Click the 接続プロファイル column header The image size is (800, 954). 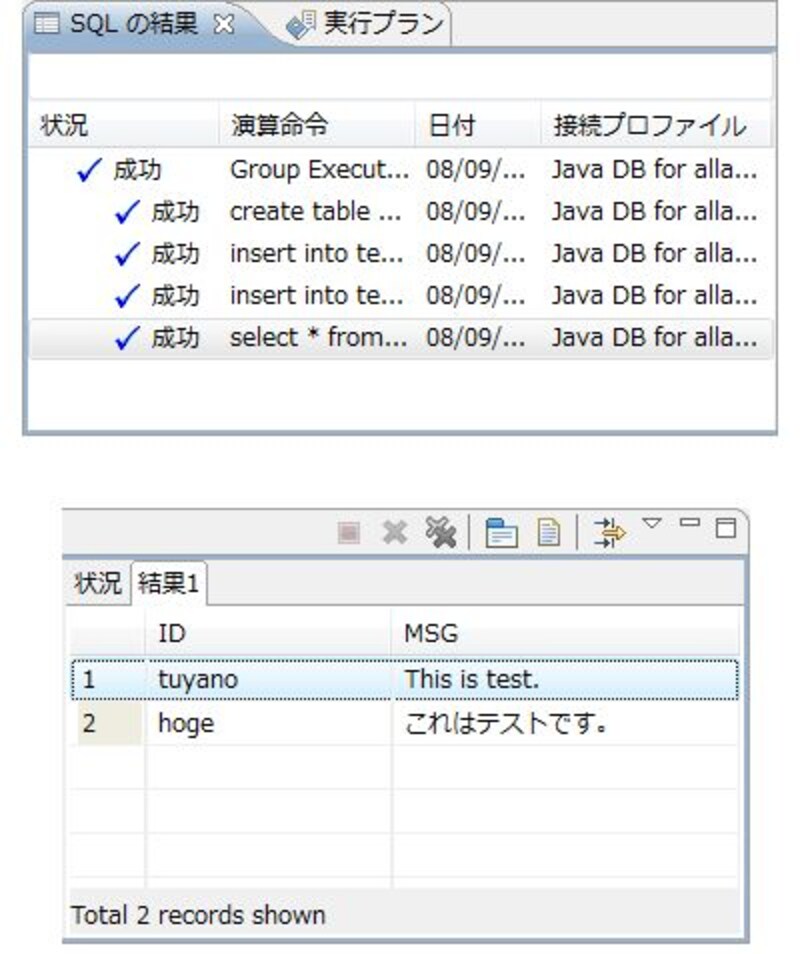[649, 126]
